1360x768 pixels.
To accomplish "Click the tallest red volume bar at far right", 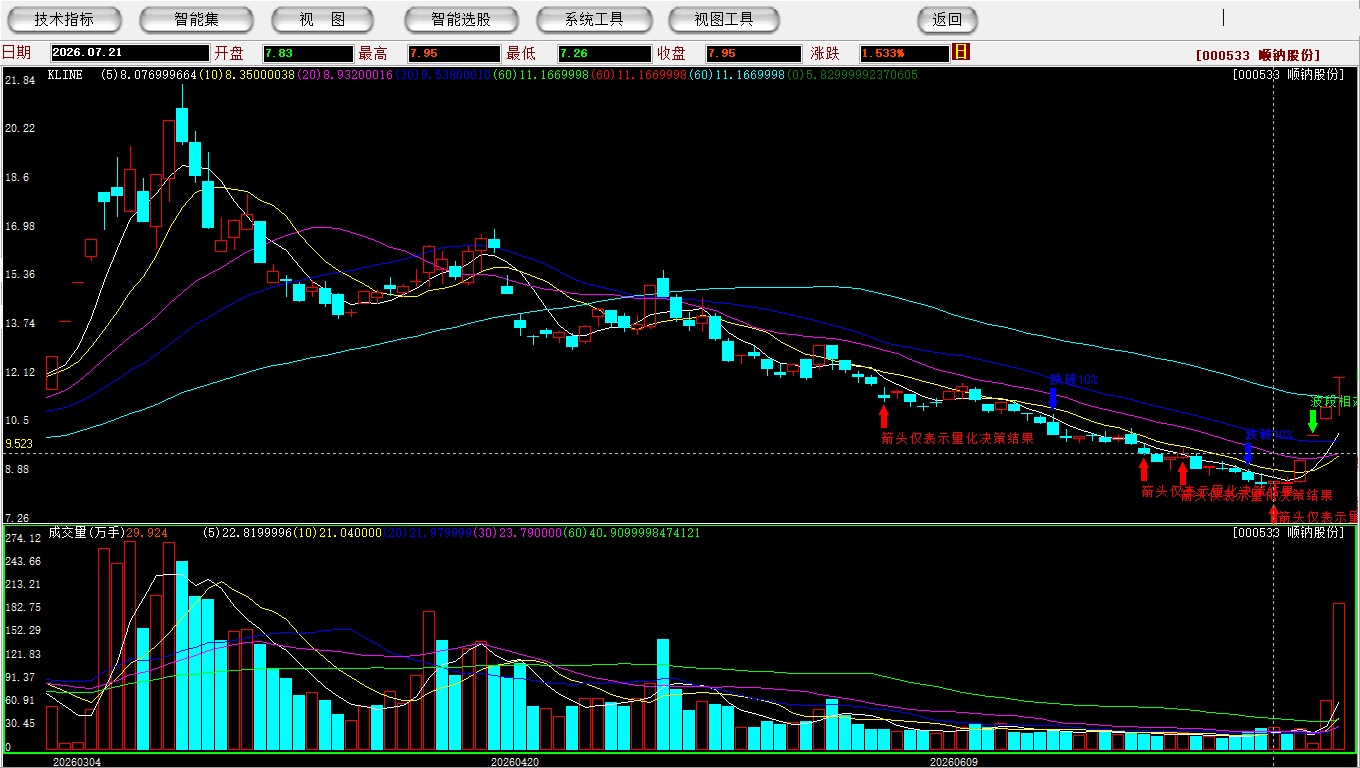I will tap(1338, 677).
